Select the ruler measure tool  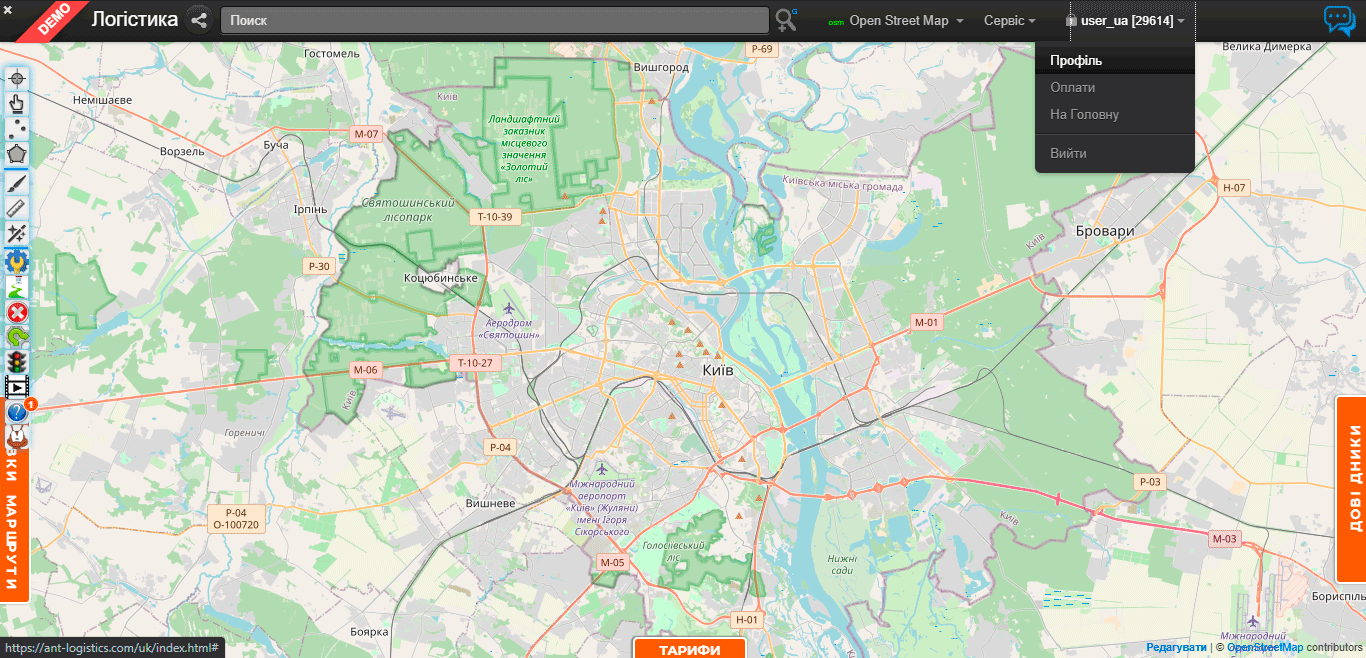coord(17,207)
